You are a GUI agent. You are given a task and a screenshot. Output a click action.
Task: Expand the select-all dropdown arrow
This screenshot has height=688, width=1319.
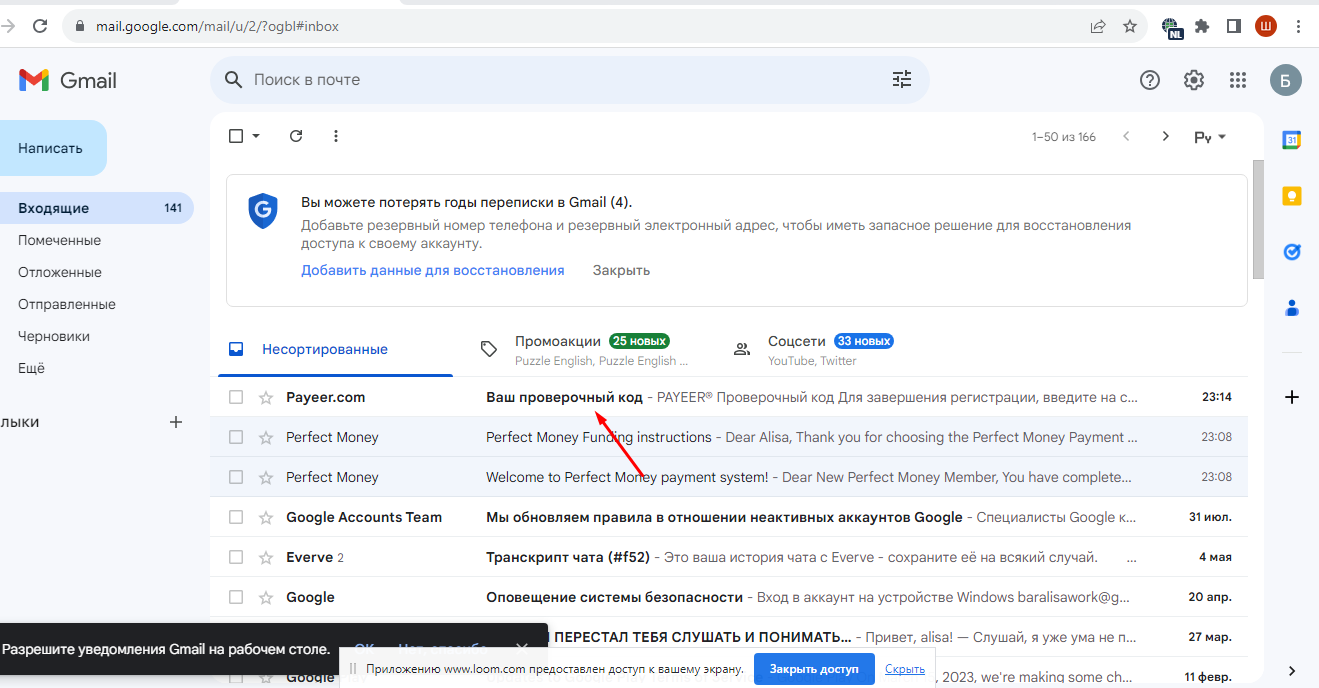point(256,136)
